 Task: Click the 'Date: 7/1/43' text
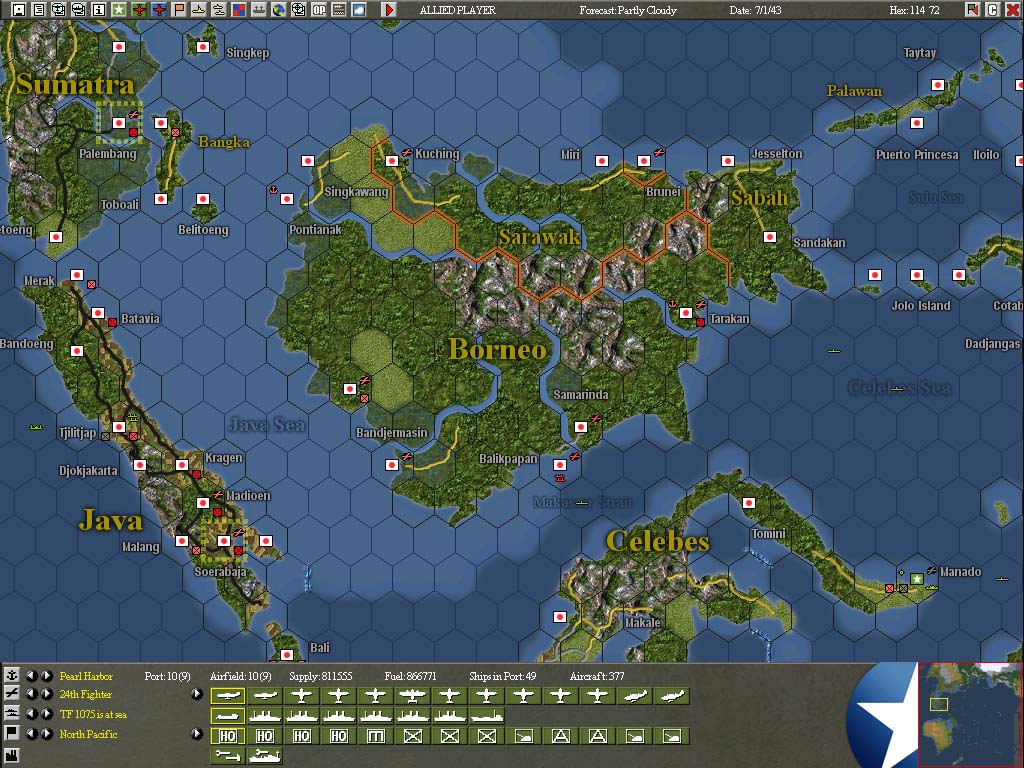[755, 10]
